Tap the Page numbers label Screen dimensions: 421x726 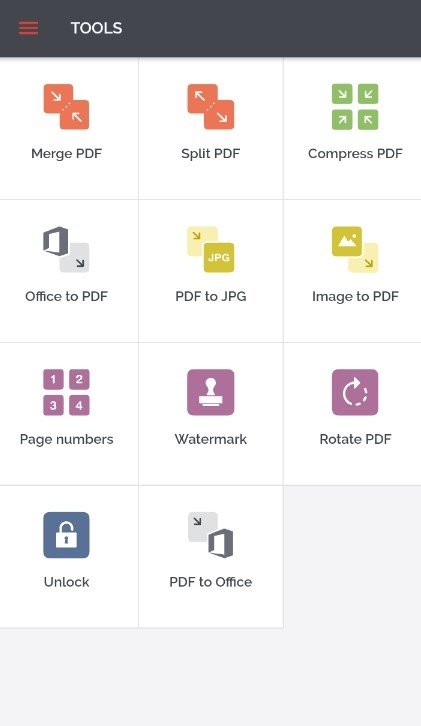(66, 439)
